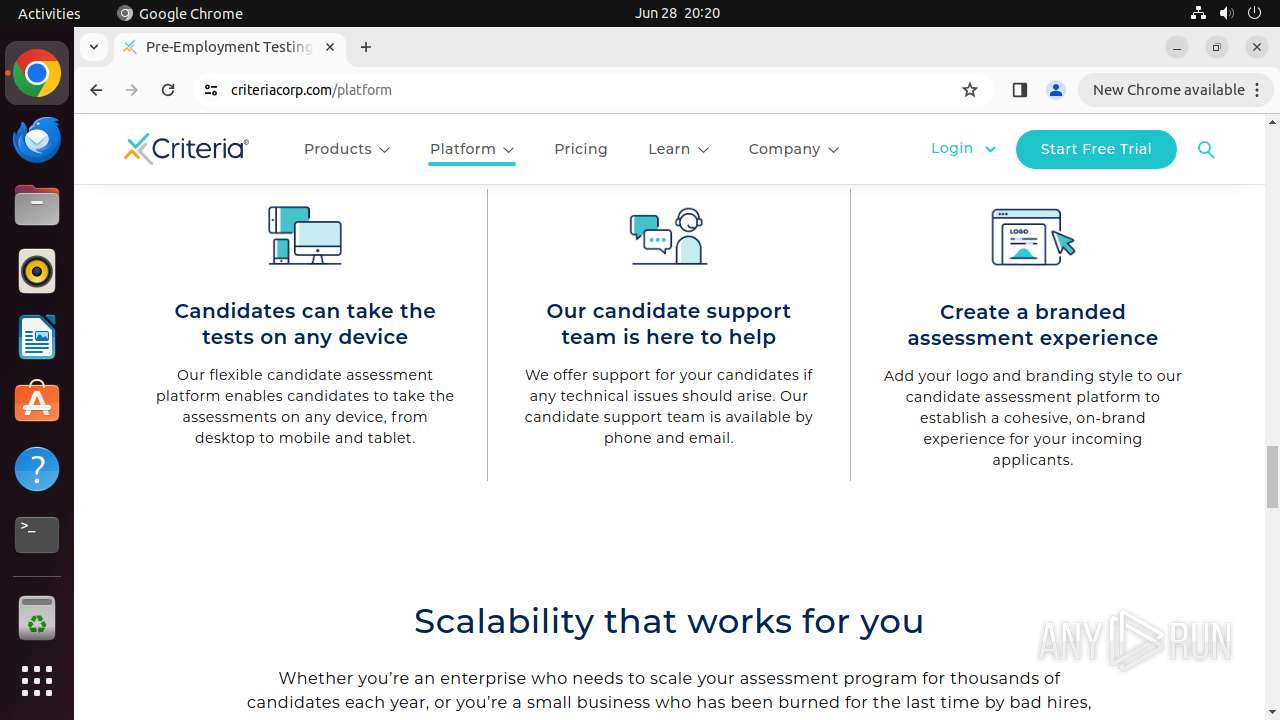The width and height of the screenshot is (1280, 720).
Task: Open Terminal from the dock
Action: (x=37, y=535)
